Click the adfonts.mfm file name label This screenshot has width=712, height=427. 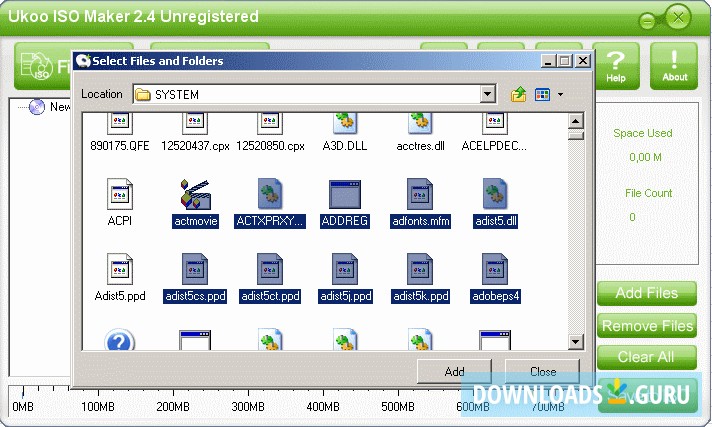click(x=420, y=221)
